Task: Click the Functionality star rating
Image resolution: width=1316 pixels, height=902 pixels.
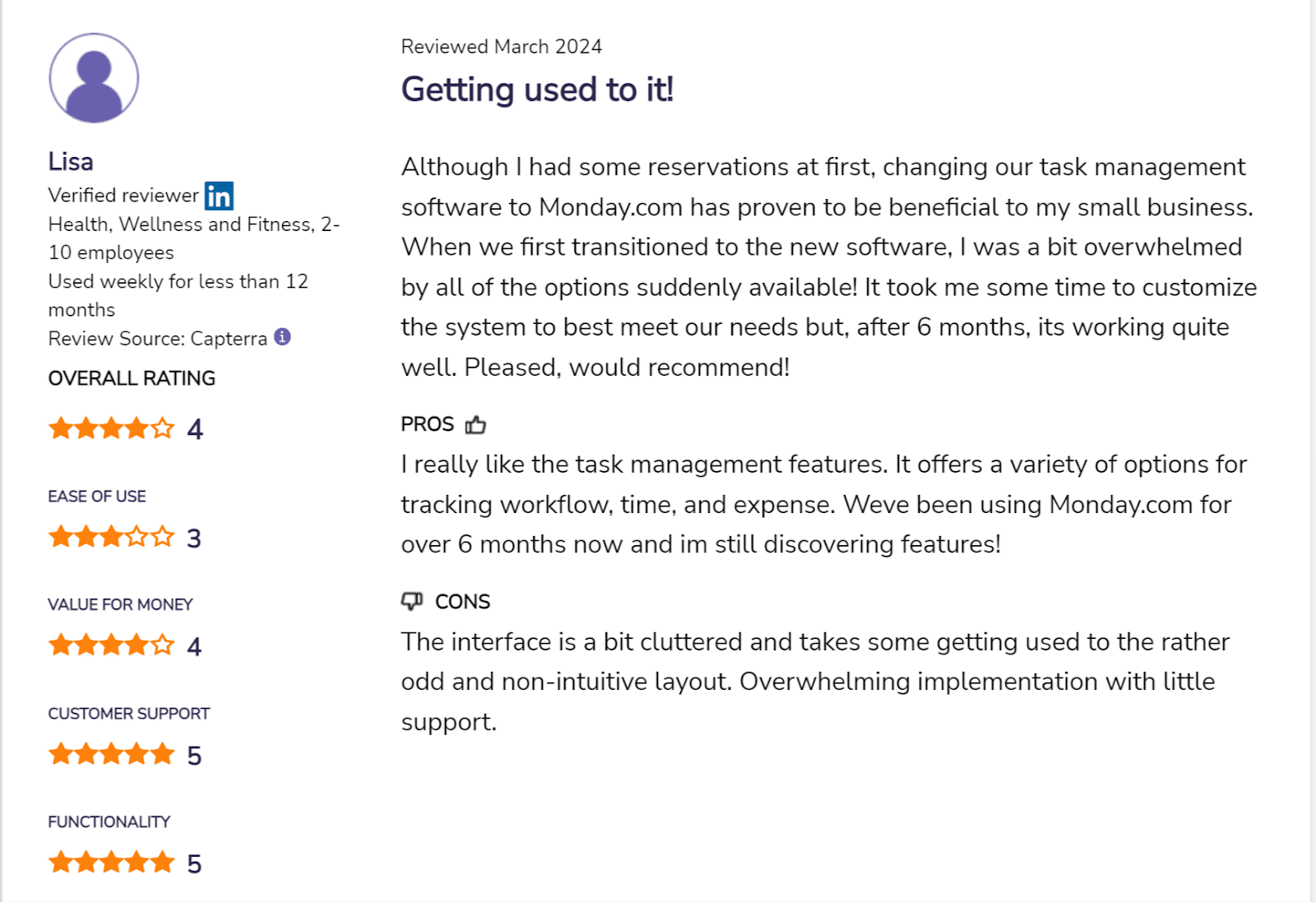Action: pos(112,863)
